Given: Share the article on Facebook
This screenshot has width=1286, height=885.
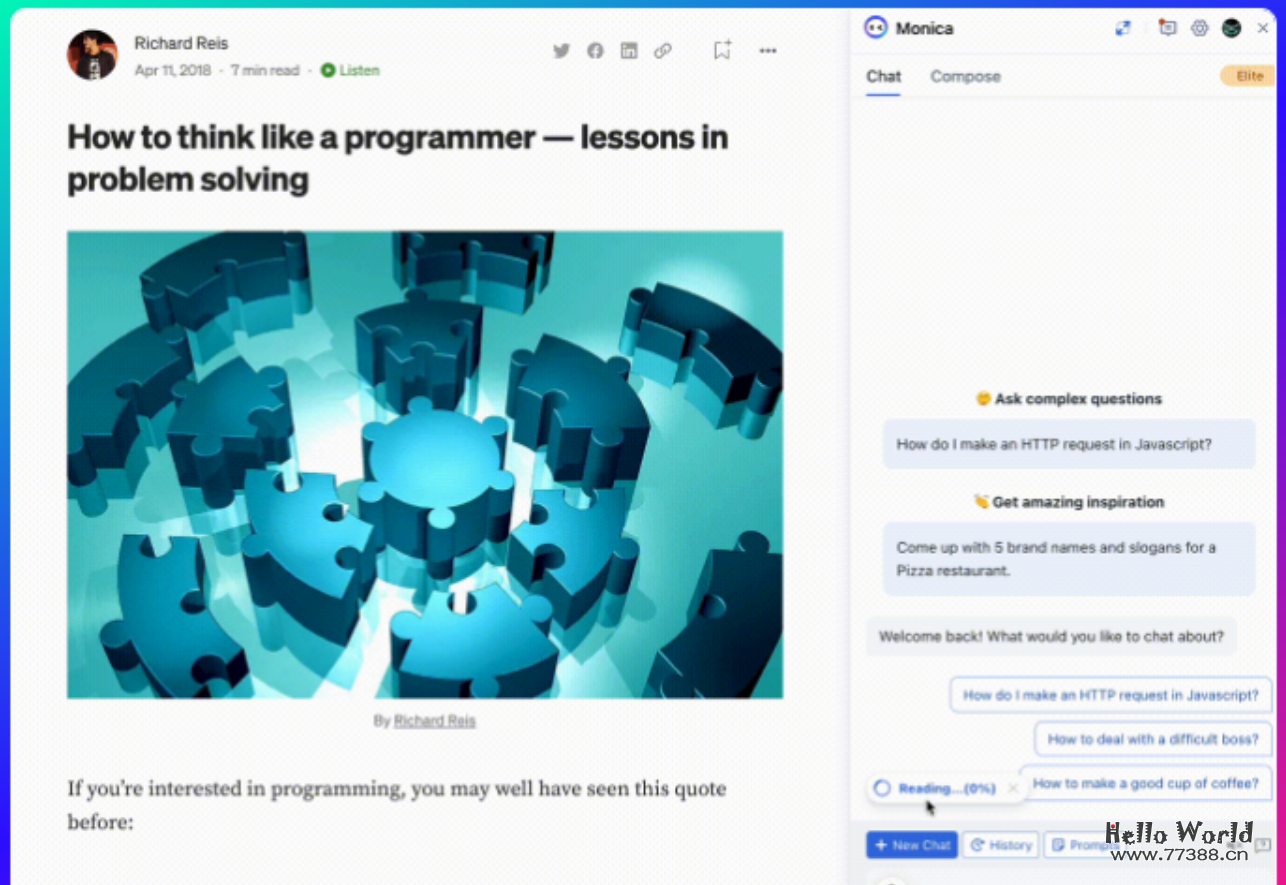Looking at the screenshot, I should (595, 51).
